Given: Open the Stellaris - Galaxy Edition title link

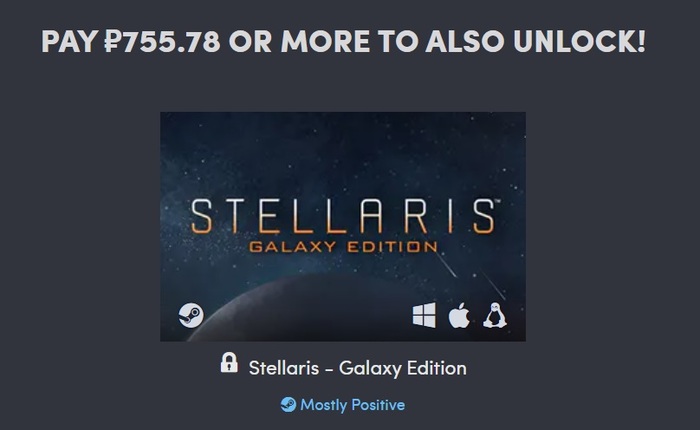Looking at the screenshot, I should (357, 368).
